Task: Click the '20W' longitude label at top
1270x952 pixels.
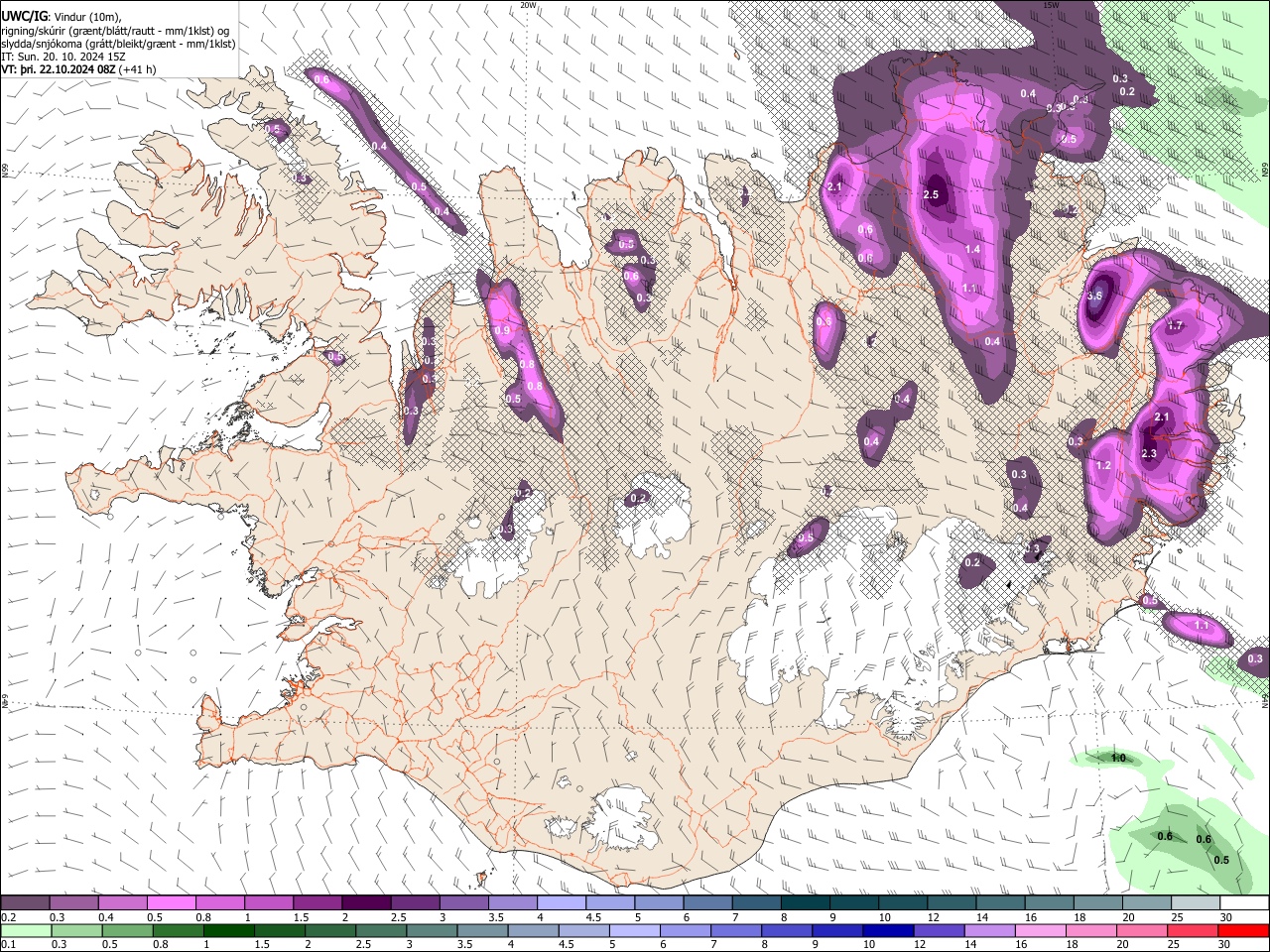Action: [x=528, y=5]
